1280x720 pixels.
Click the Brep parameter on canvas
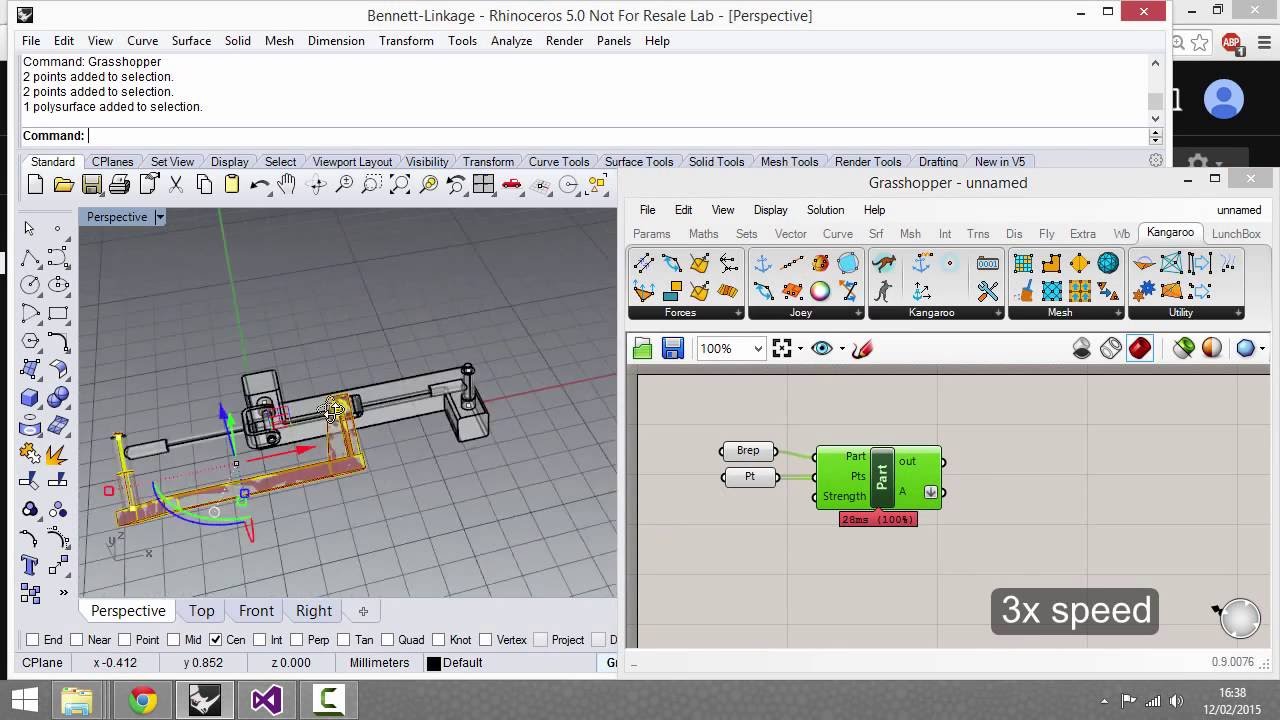pyautogui.click(x=748, y=451)
